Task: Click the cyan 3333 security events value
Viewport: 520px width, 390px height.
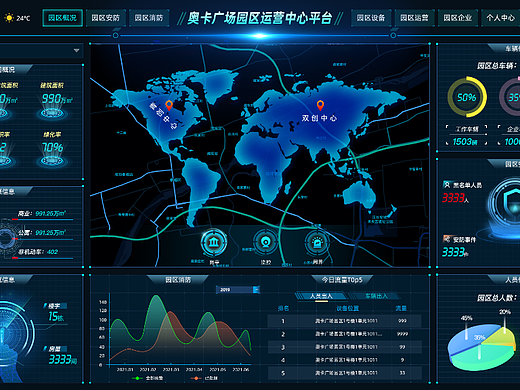Action: pos(455,252)
